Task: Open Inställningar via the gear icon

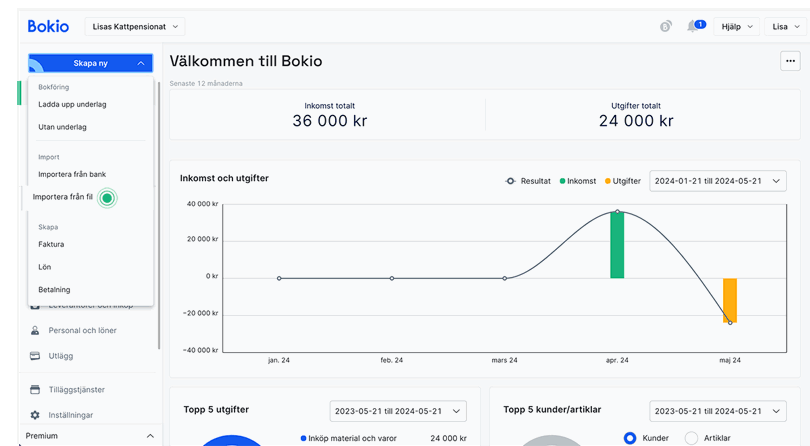Action: [36, 415]
